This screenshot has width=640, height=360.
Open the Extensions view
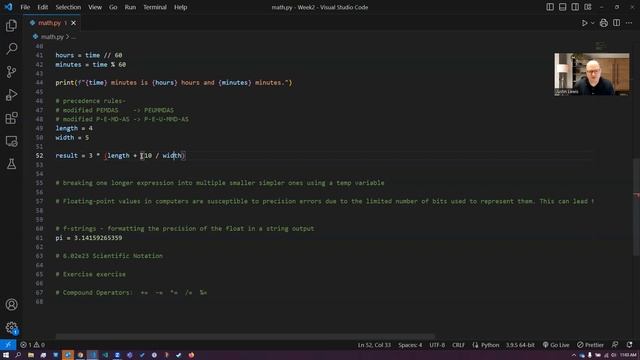[11, 118]
